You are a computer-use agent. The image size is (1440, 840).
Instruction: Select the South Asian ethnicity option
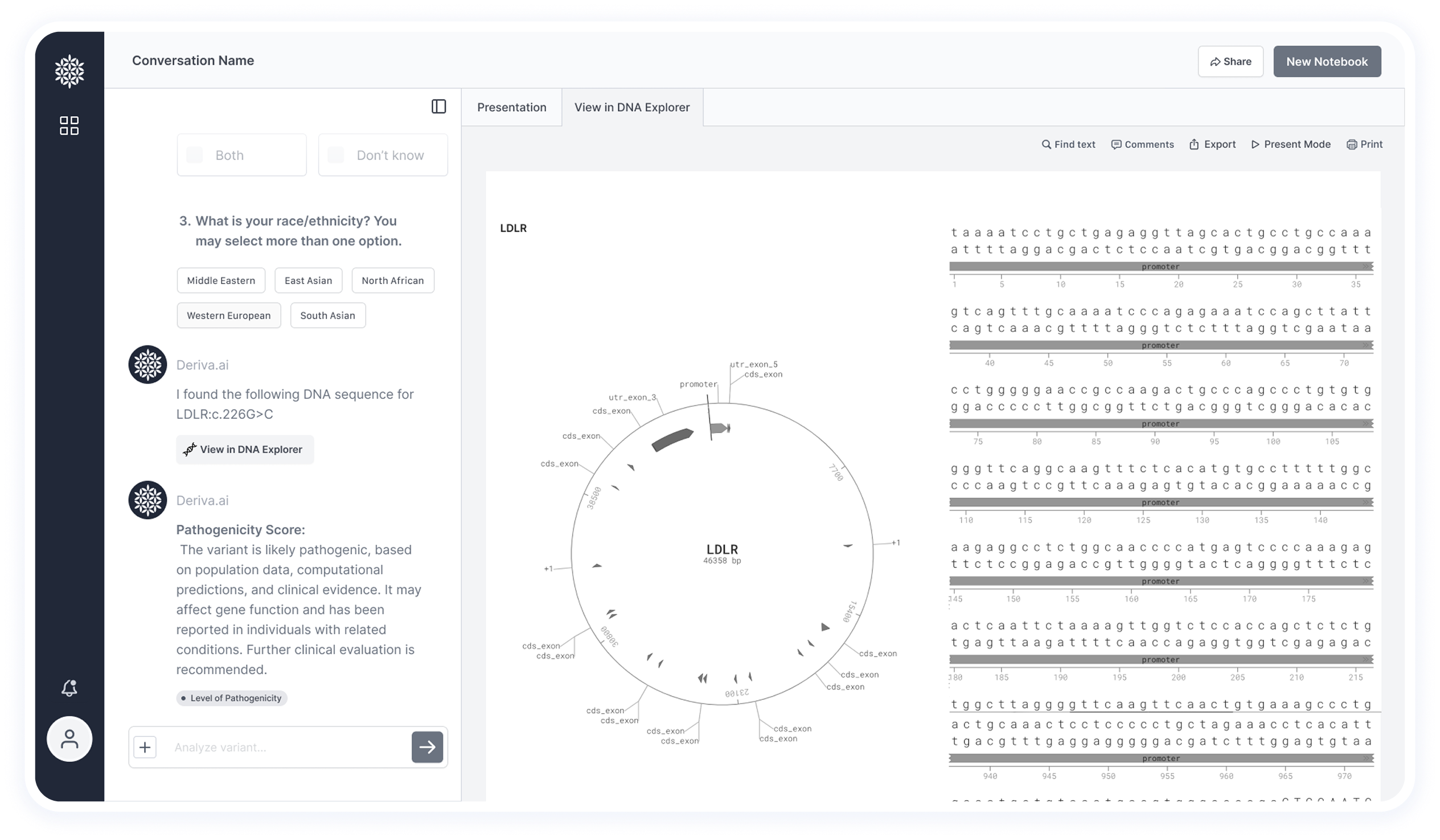(327, 315)
